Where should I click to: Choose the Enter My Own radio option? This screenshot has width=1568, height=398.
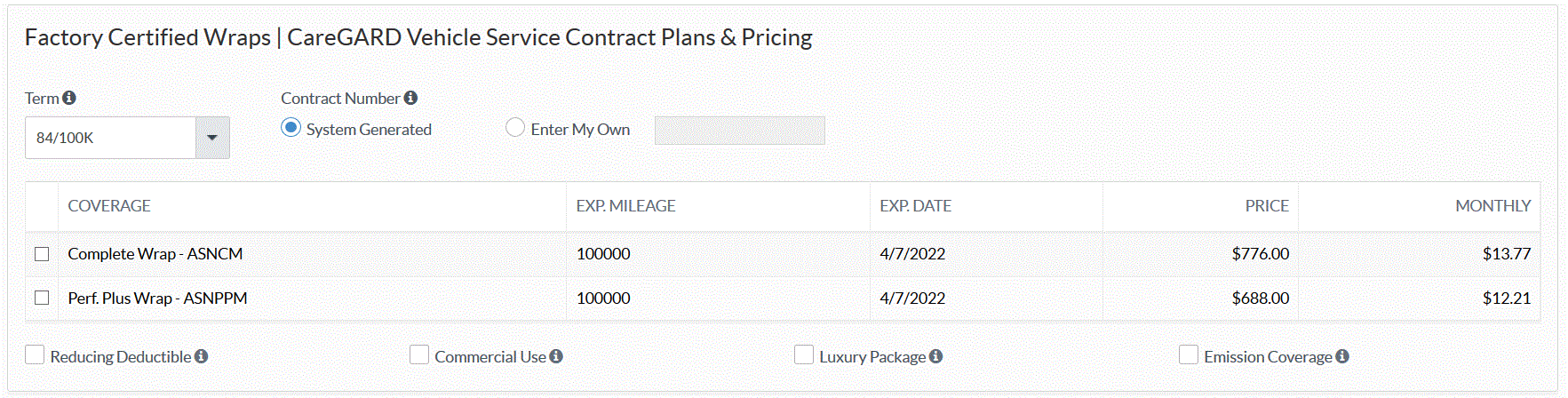click(515, 128)
